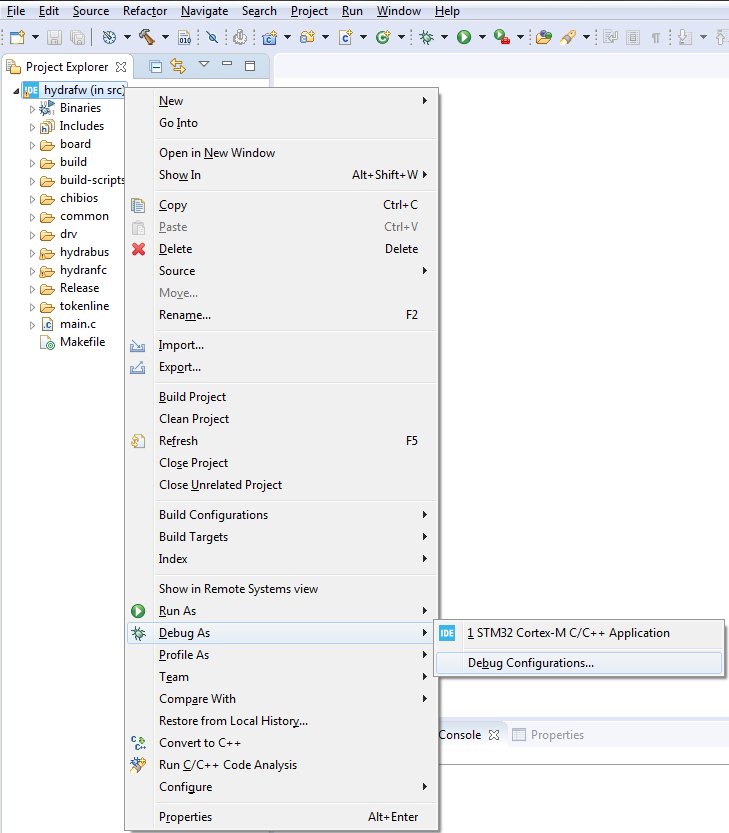
Task: Click Export... in the context menu
Action: [x=282, y=367]
